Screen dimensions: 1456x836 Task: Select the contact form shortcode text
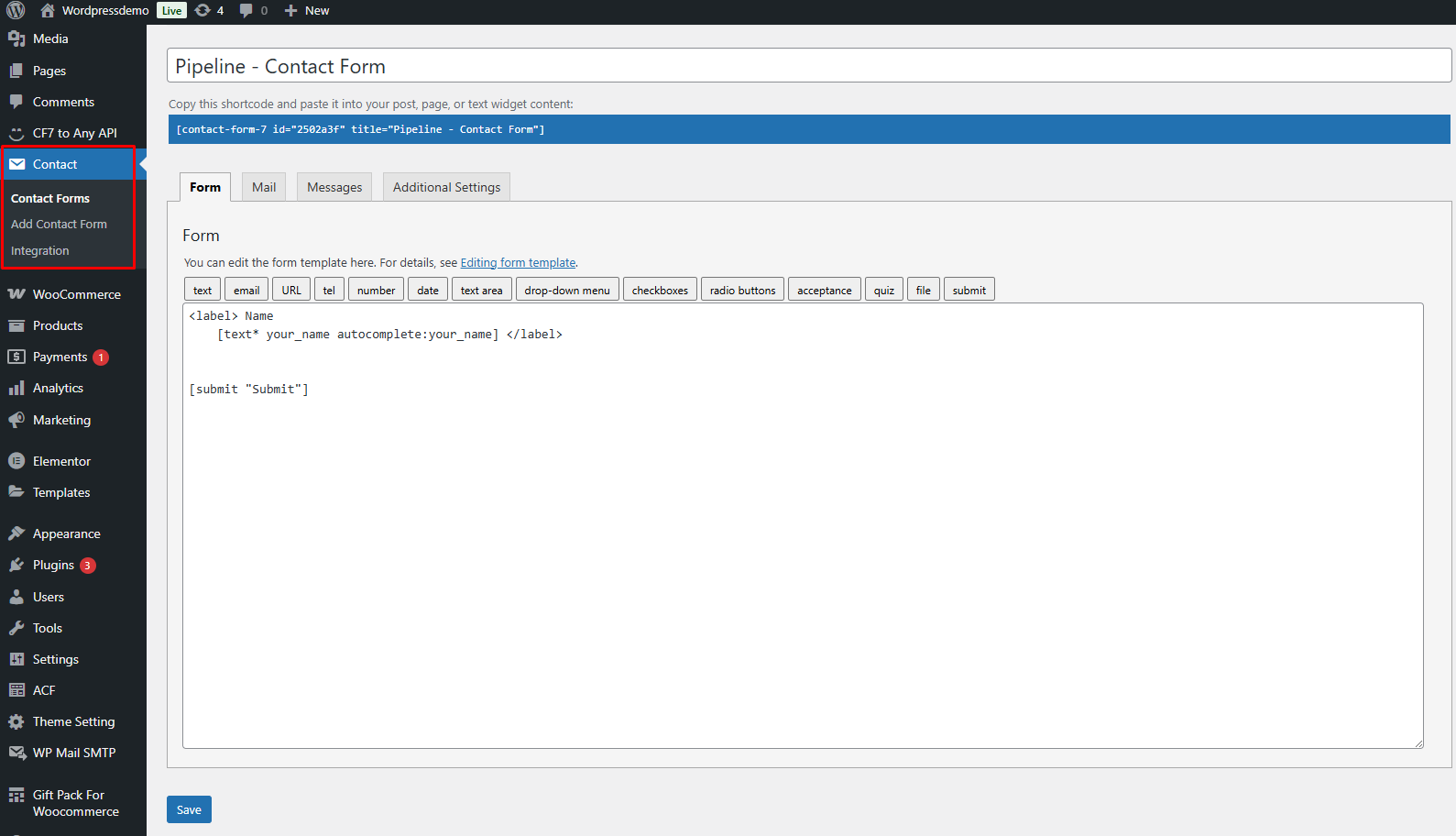pyautogui.click(x=360, y=129)
